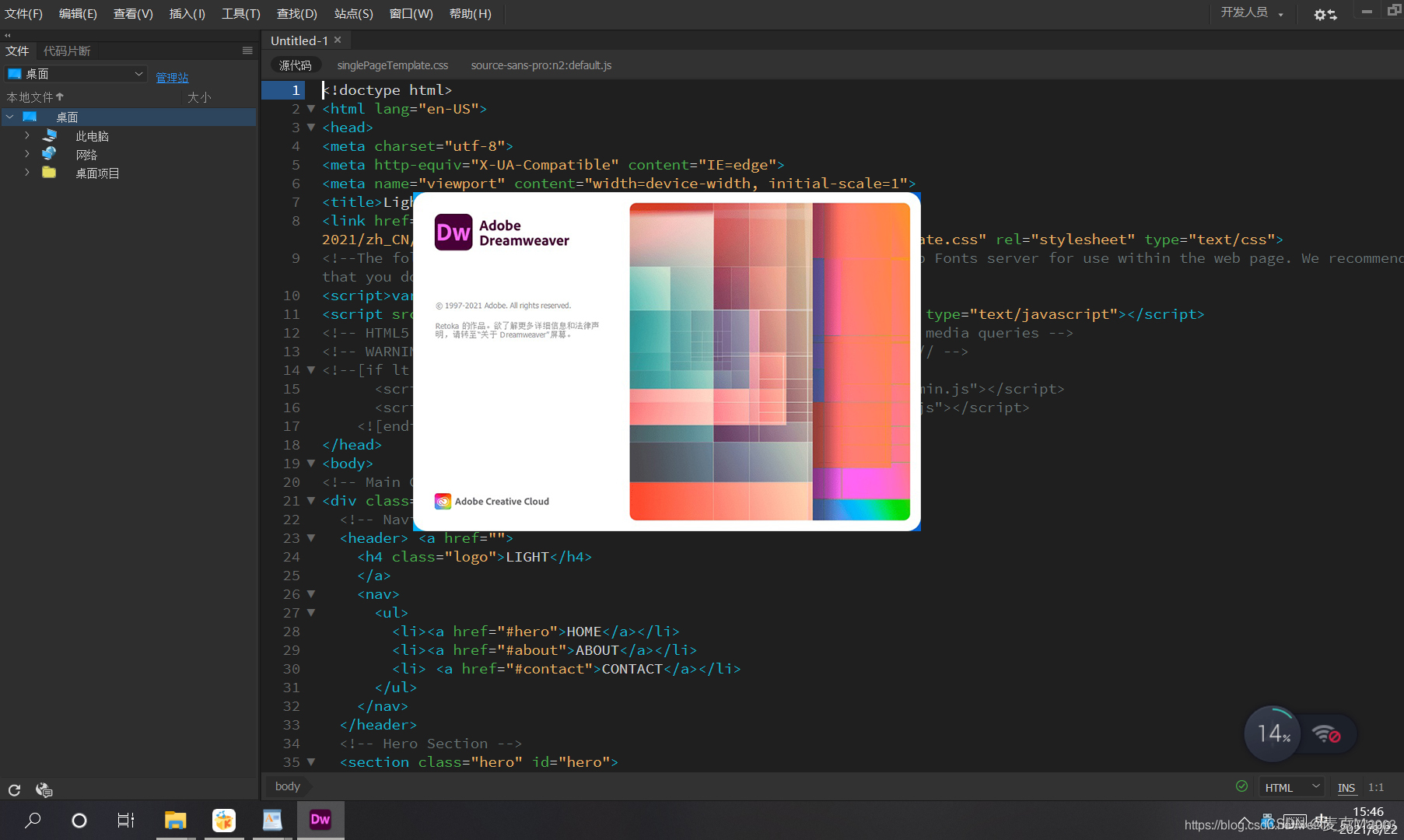Open the 开发人员 workspace dropdown
The height and width of the screenshot is (840, 1404).
pos(1251,12)
